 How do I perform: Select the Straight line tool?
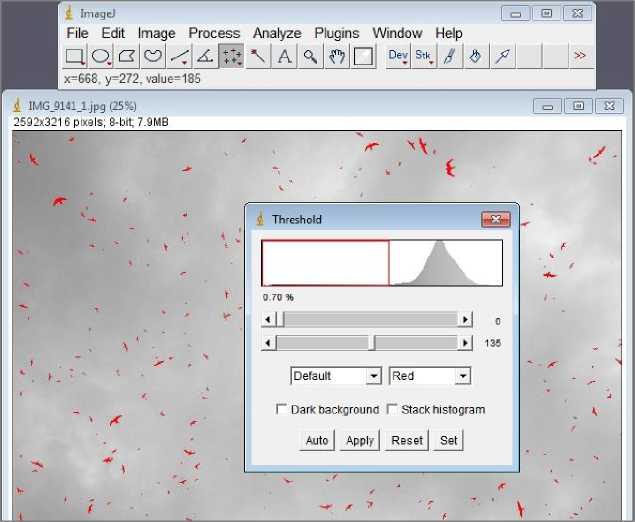pos(179,56)
